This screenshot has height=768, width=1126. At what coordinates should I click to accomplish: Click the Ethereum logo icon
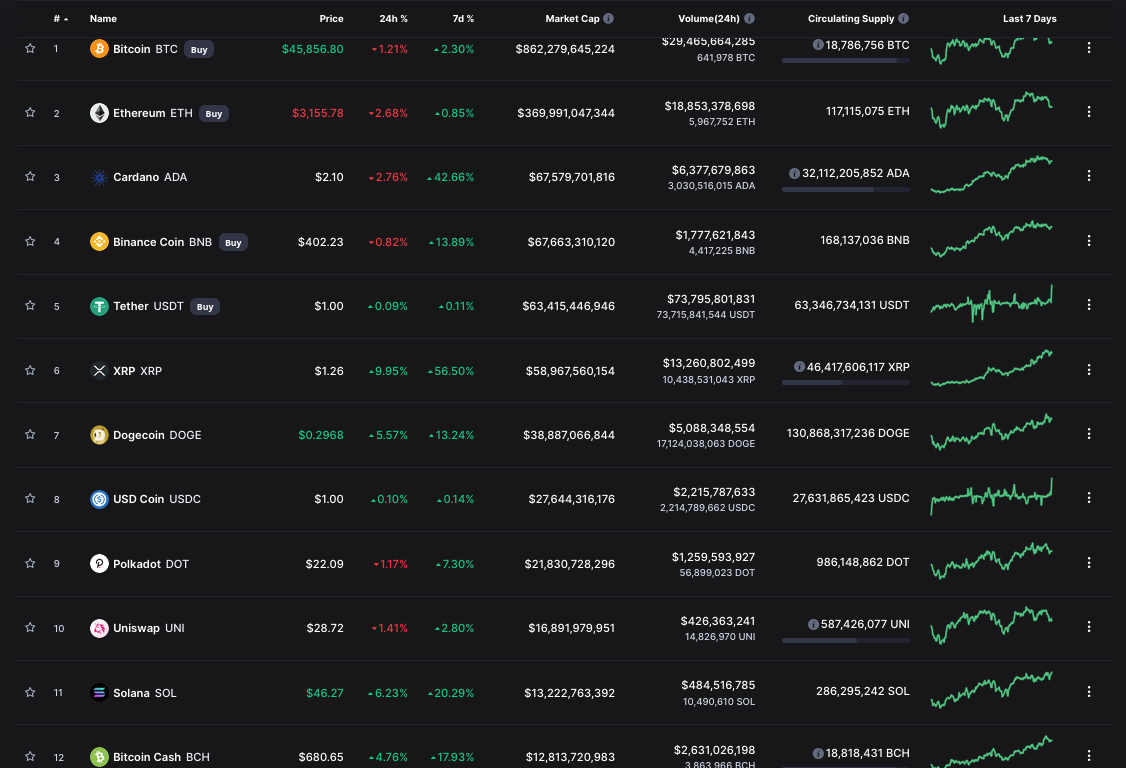point(99,113)
